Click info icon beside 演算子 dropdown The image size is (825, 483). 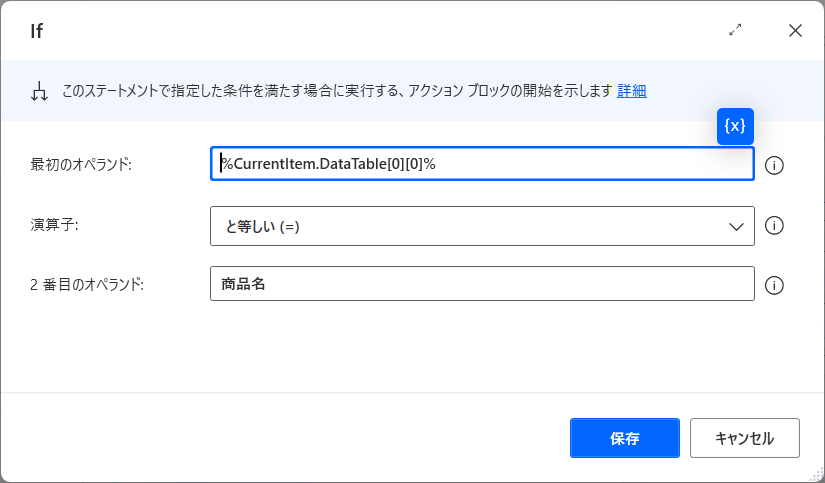point(774,226)
